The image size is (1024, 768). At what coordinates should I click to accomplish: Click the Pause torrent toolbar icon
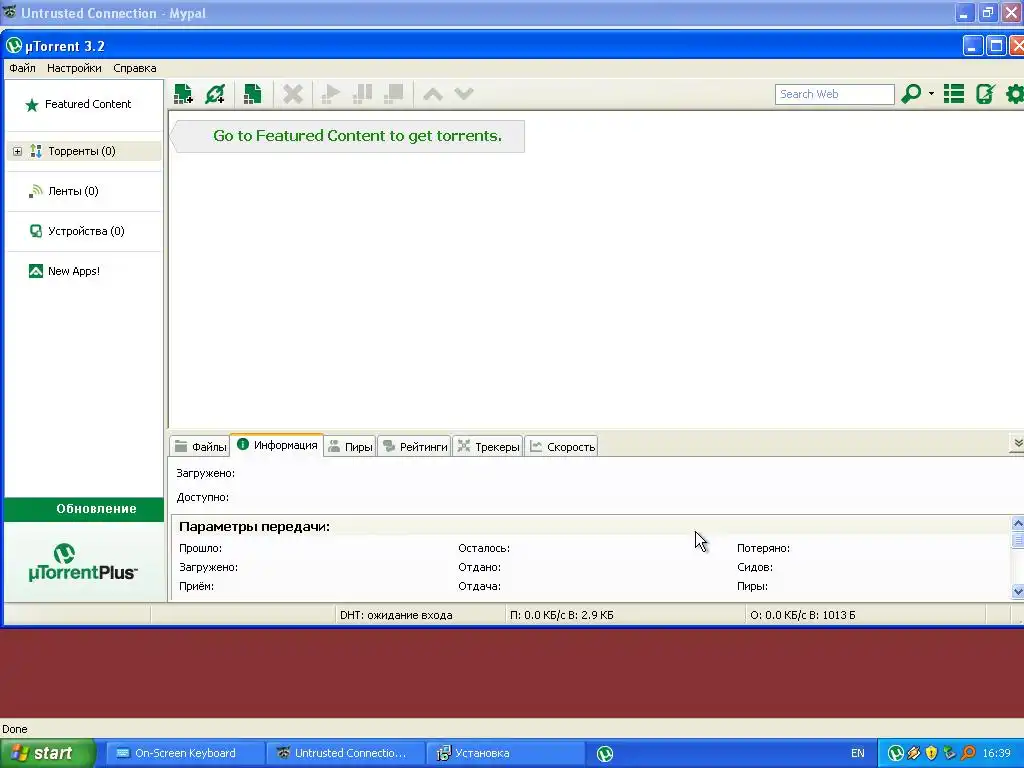pyautogui.click(x=362, y=94)
